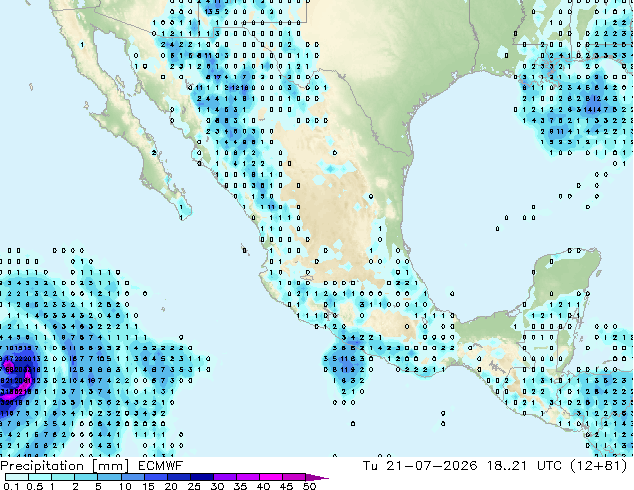Viewport: 634px width, 490px height.
Task: Click legend tick label "20"
Action: tap(171, 486)
